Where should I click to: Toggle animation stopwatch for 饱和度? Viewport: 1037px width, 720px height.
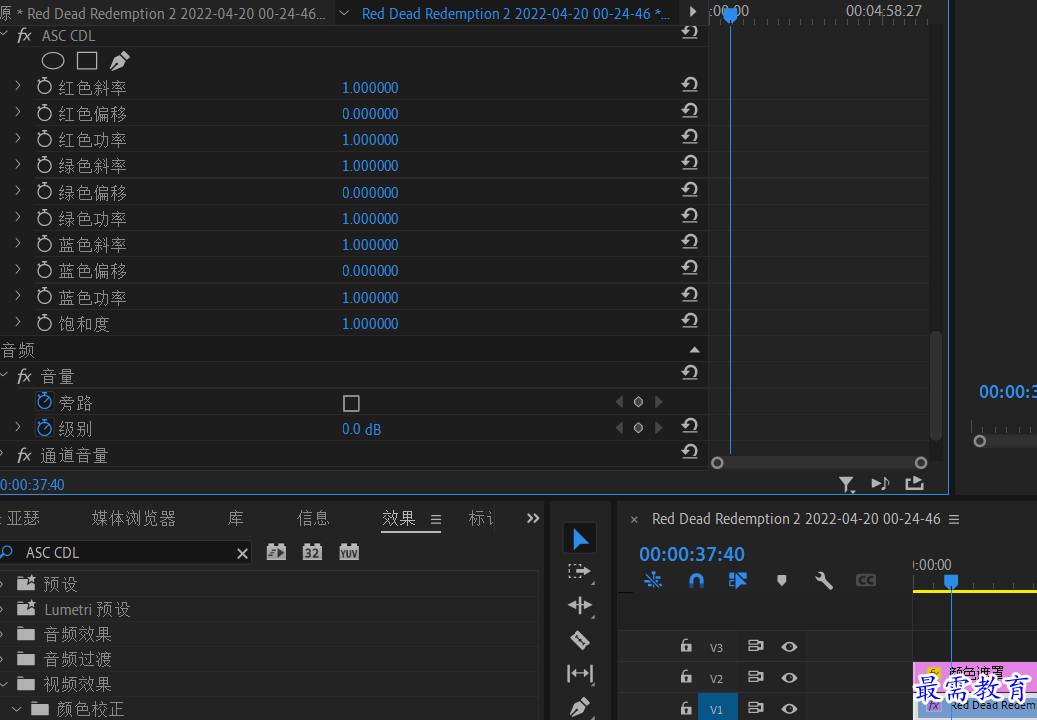(44, 323)
